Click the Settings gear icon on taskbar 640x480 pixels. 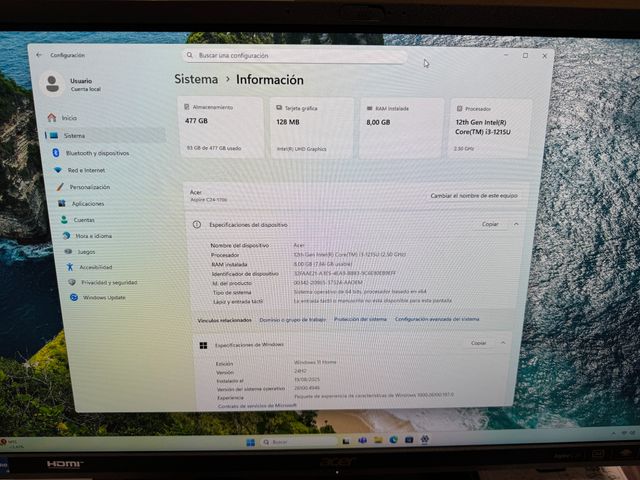click(425, 439)
